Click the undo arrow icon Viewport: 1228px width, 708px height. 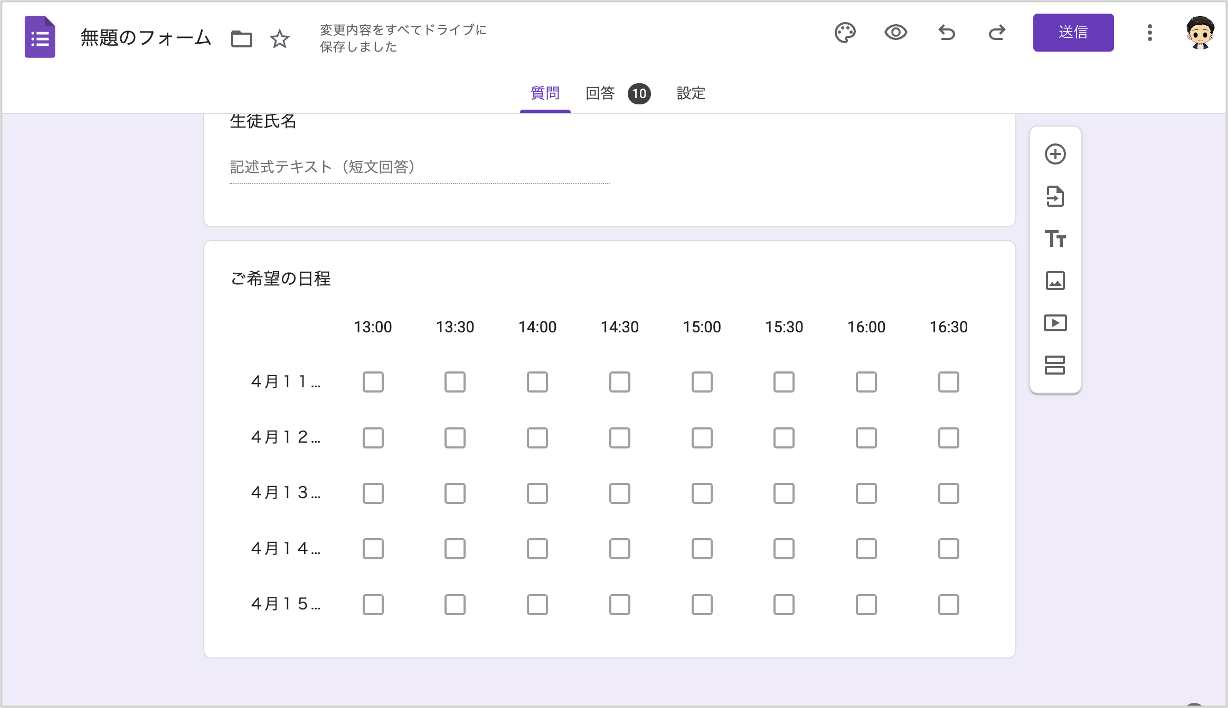click(x=946, y=33)
